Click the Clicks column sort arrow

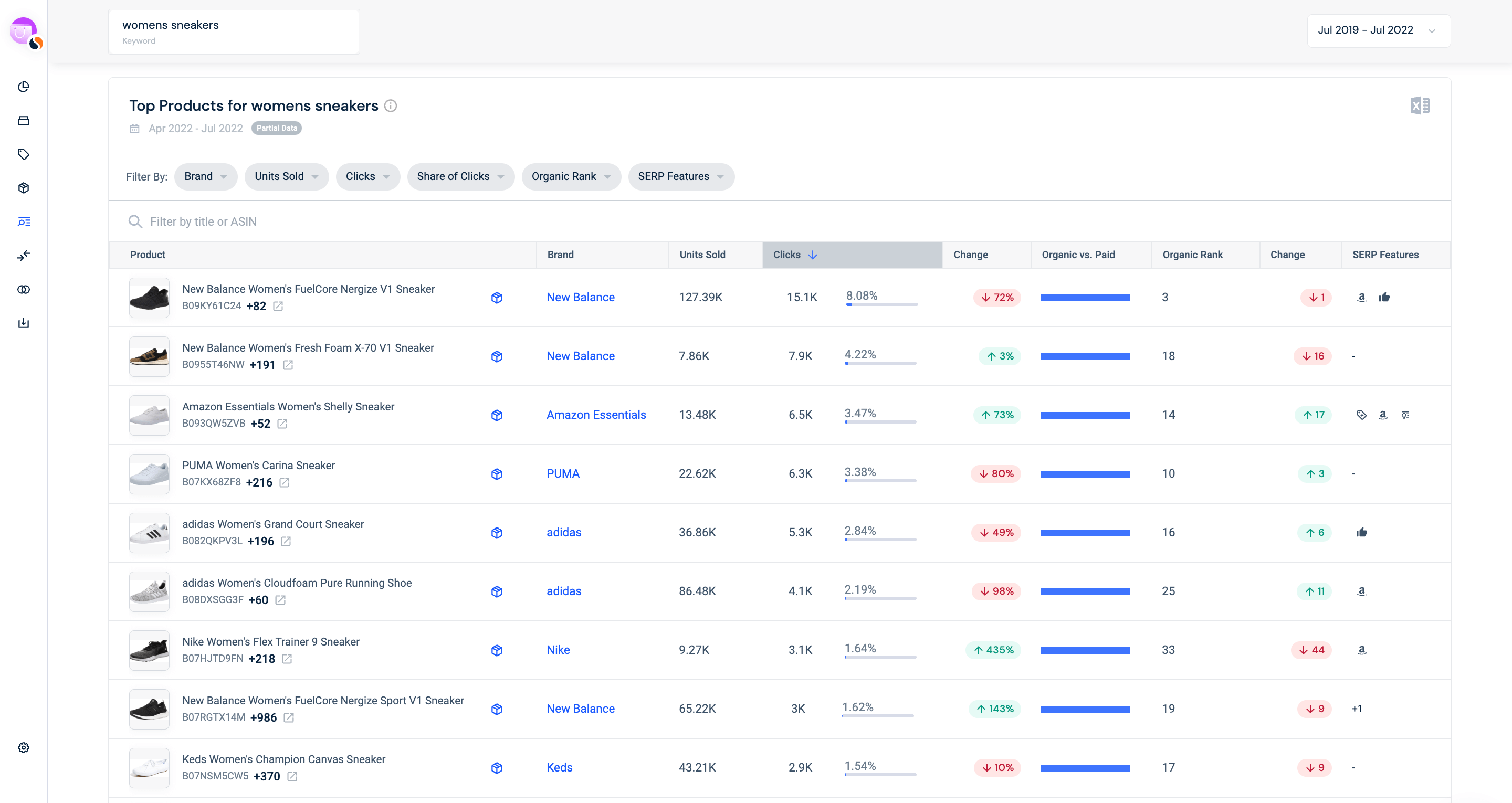click(813, 254)
